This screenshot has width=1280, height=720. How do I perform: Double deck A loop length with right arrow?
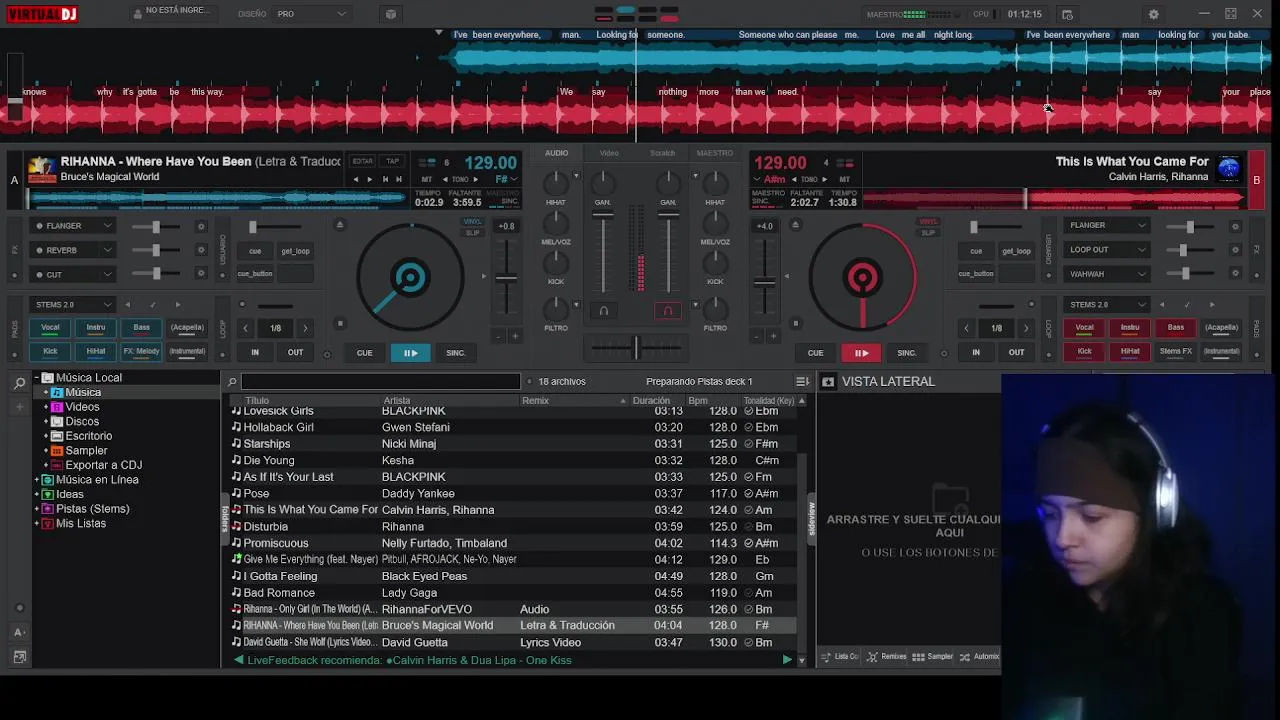click(x=305, y=328)
